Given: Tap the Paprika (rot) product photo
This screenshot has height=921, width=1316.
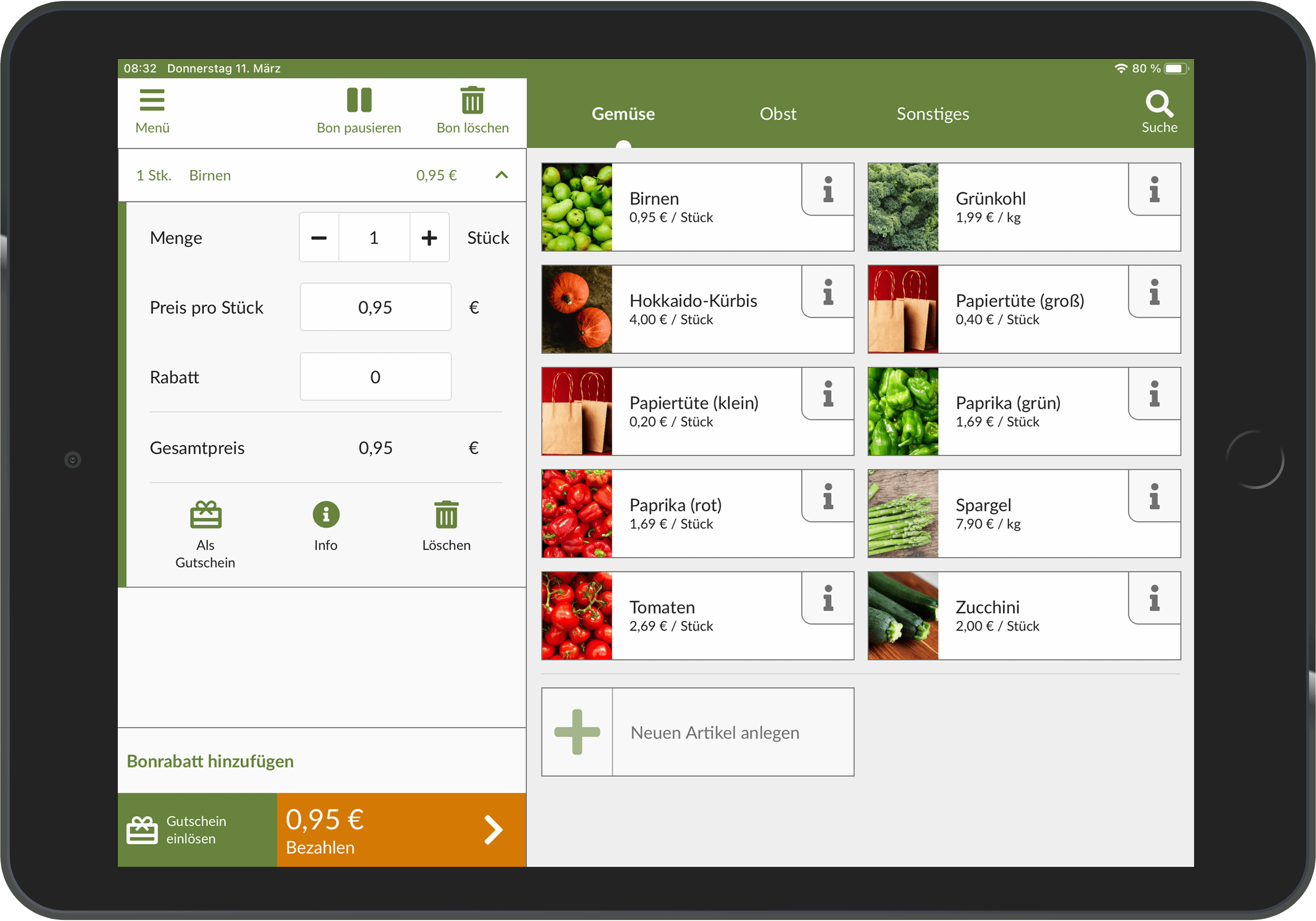Looking at the screenshot, I should coord(577,513).
